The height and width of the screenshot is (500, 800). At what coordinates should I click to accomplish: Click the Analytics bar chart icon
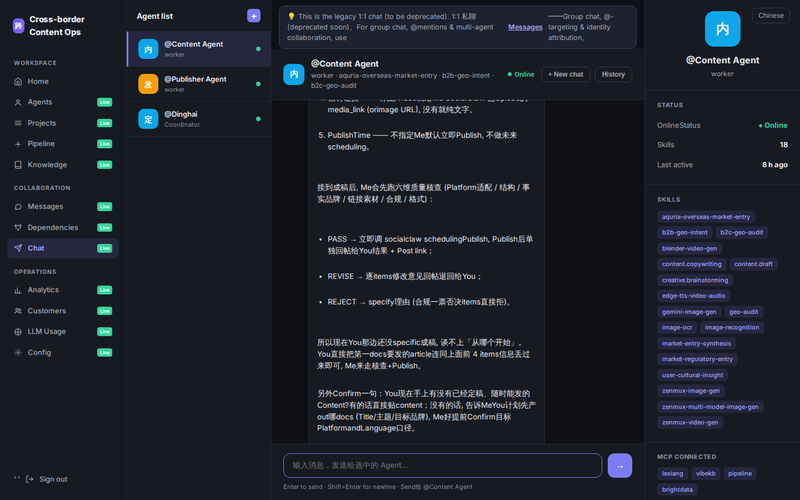pos(18,290)
